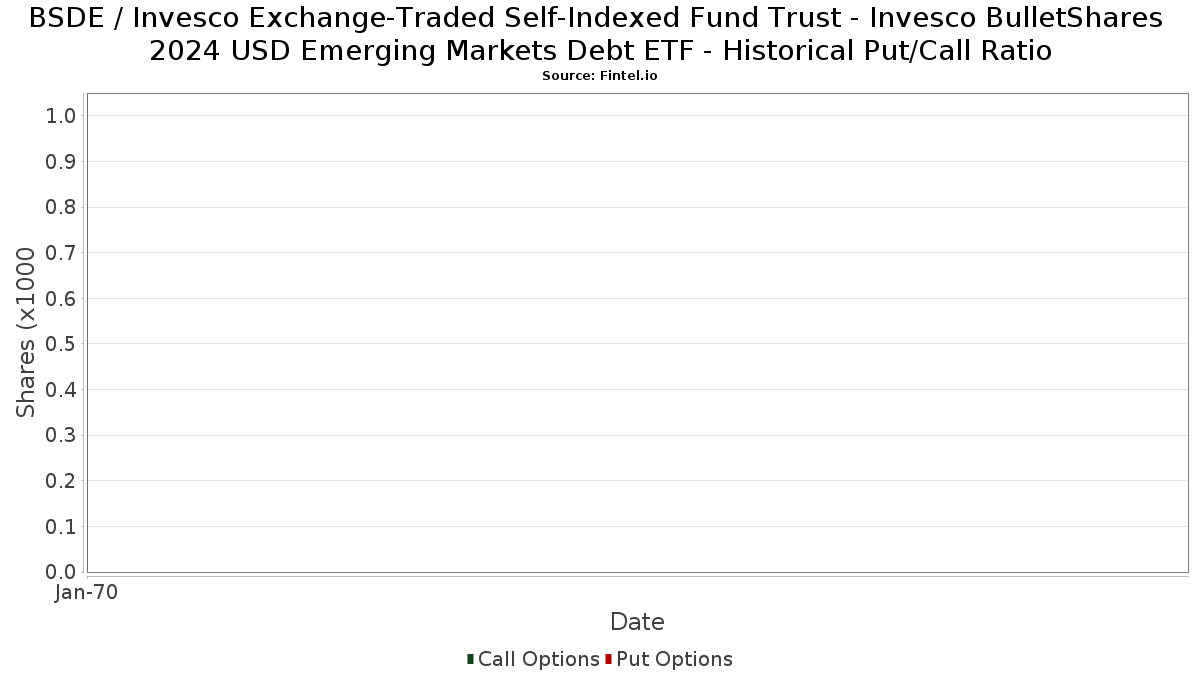Click the Source: Fintel.io subtitle
The image size is (1200, 675).
point(600,76)
